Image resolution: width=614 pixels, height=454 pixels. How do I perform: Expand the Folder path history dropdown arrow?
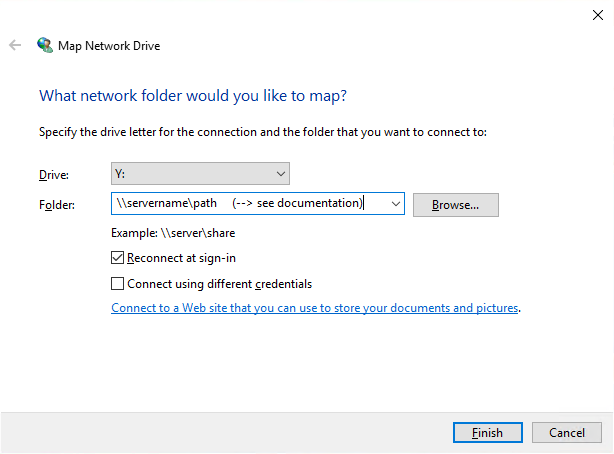coord(396,204)
